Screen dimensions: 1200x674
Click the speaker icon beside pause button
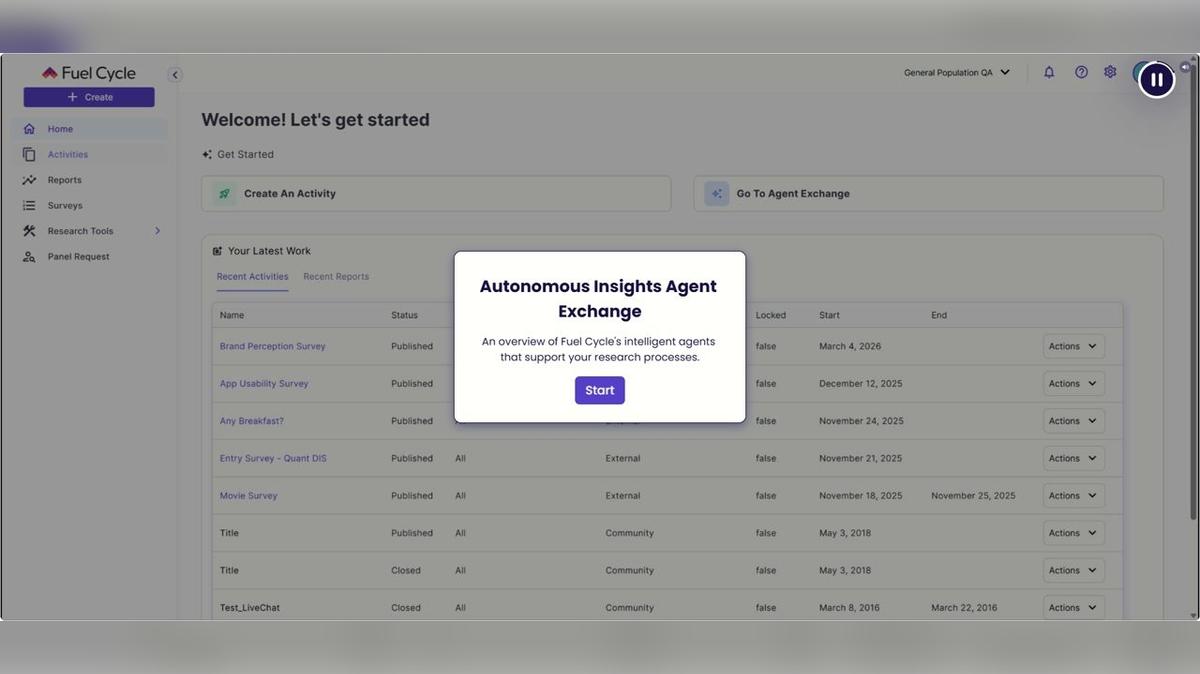coord(1185,67)
